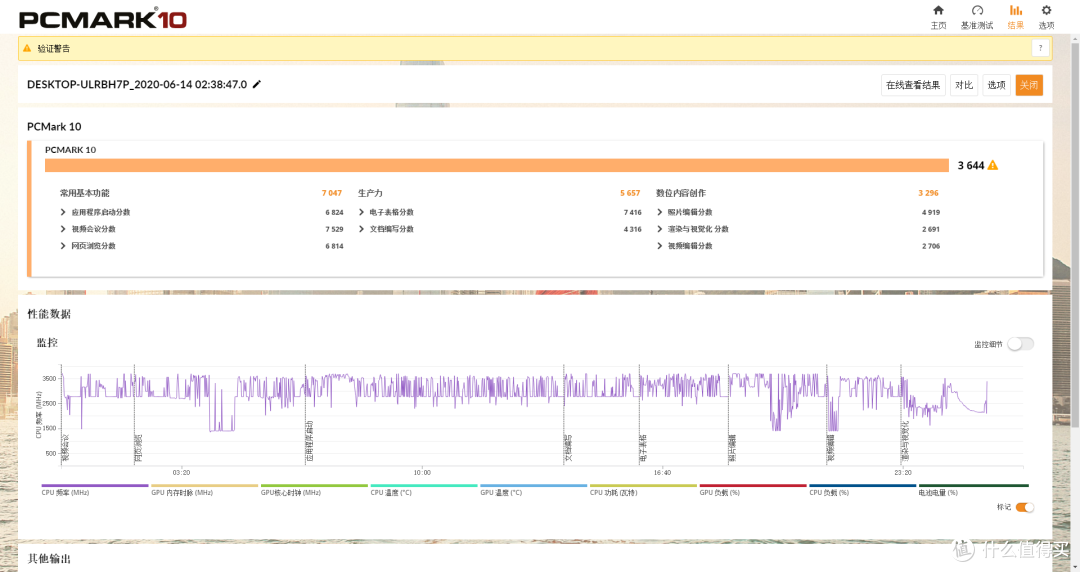This screenshot has width=1080, height=572.
Task: Toggle the 监控细节 monitoring details switch
Action: pos(1020,344)
